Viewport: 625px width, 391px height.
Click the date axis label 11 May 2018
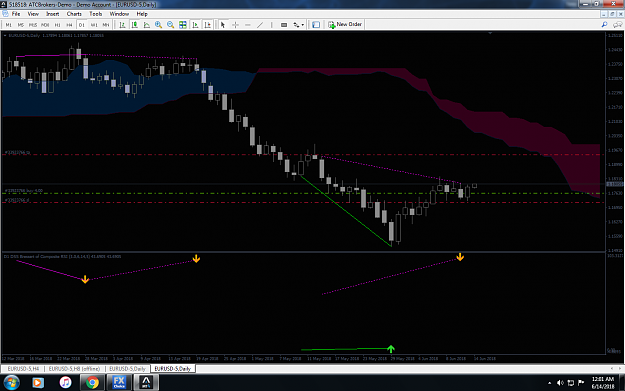pyautogui.click(x=319, y=359)
